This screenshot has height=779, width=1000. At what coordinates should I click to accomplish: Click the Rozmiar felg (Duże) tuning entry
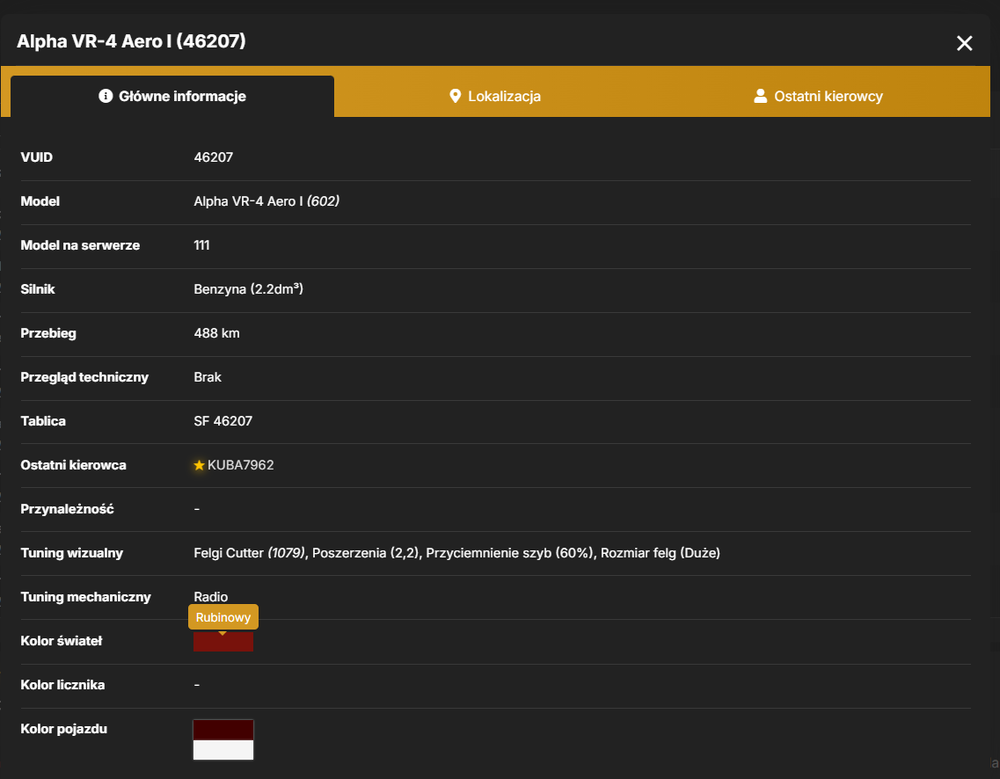[660, 553]
